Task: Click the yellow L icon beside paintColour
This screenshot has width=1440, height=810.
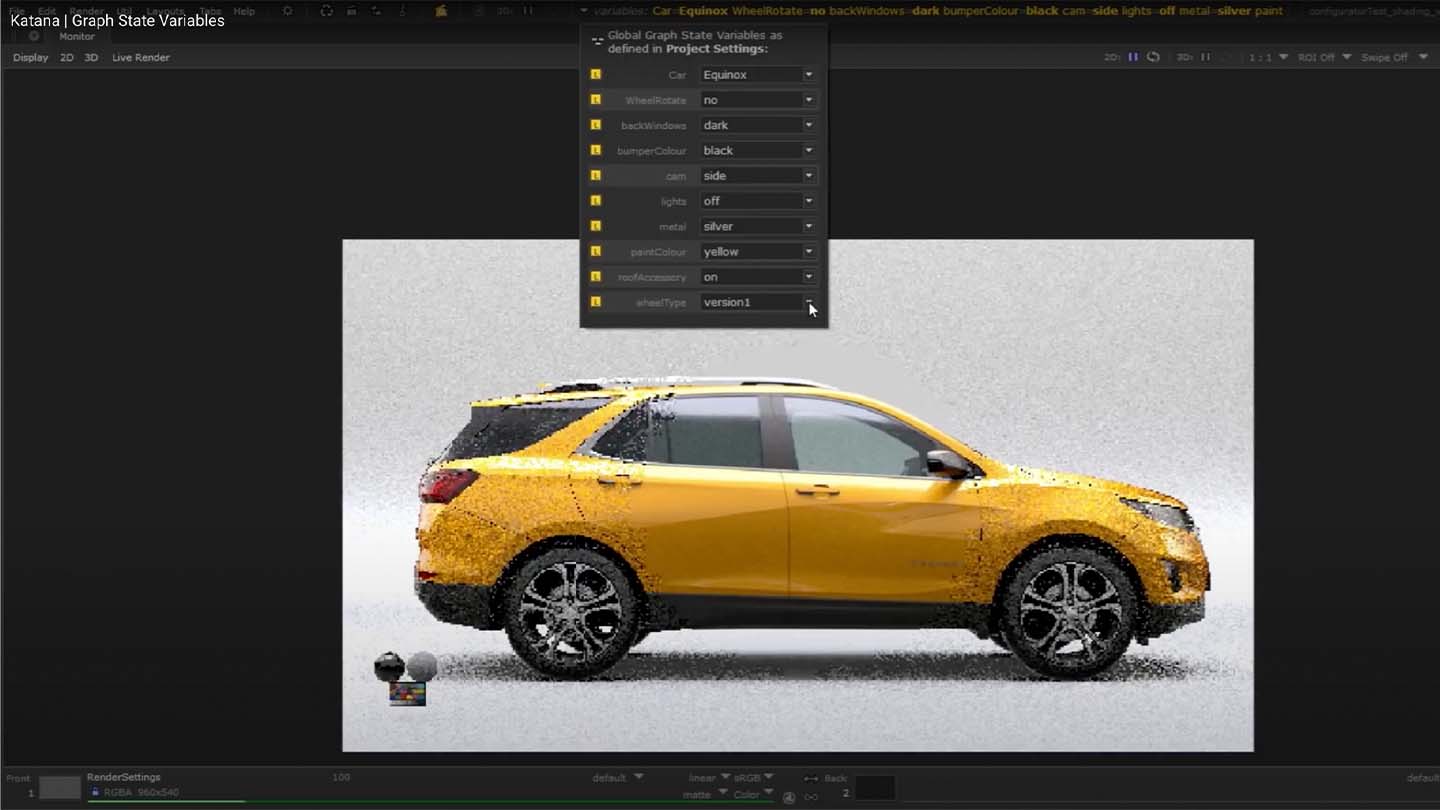Action: pos(595,252)
